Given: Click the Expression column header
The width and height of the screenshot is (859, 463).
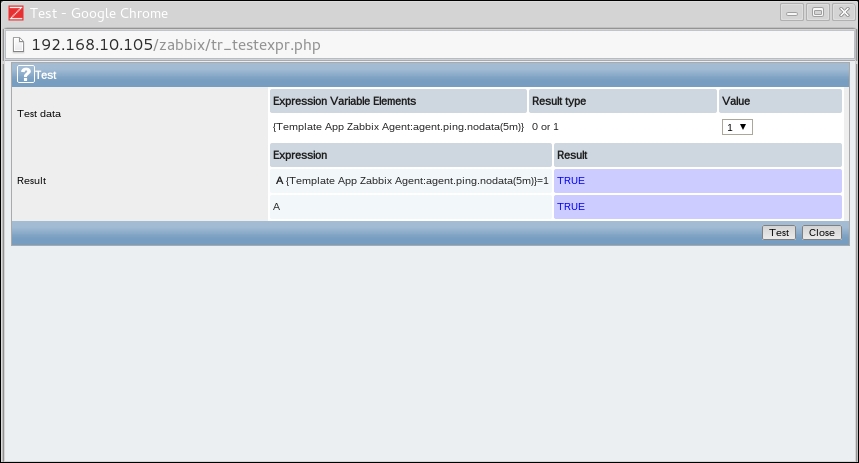Looking at the screenshot, I should click(x=300, y=155).
